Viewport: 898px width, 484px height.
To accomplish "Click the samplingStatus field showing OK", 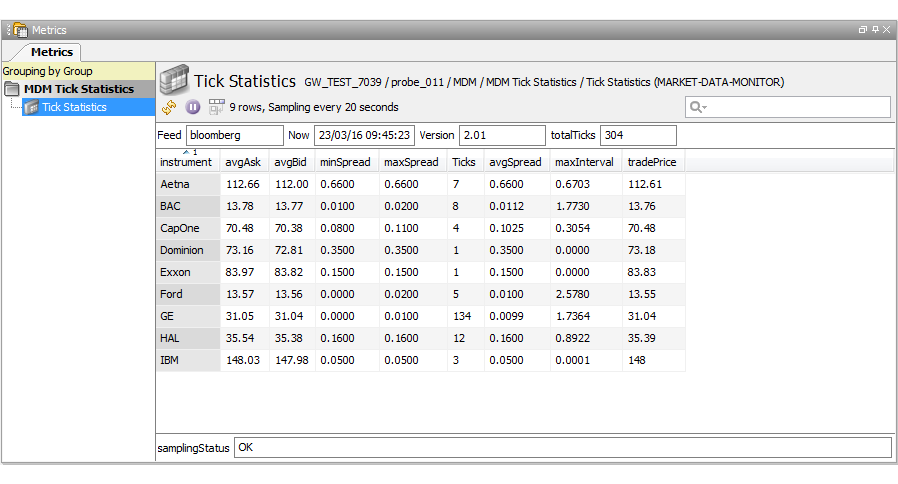I will 562,447.
